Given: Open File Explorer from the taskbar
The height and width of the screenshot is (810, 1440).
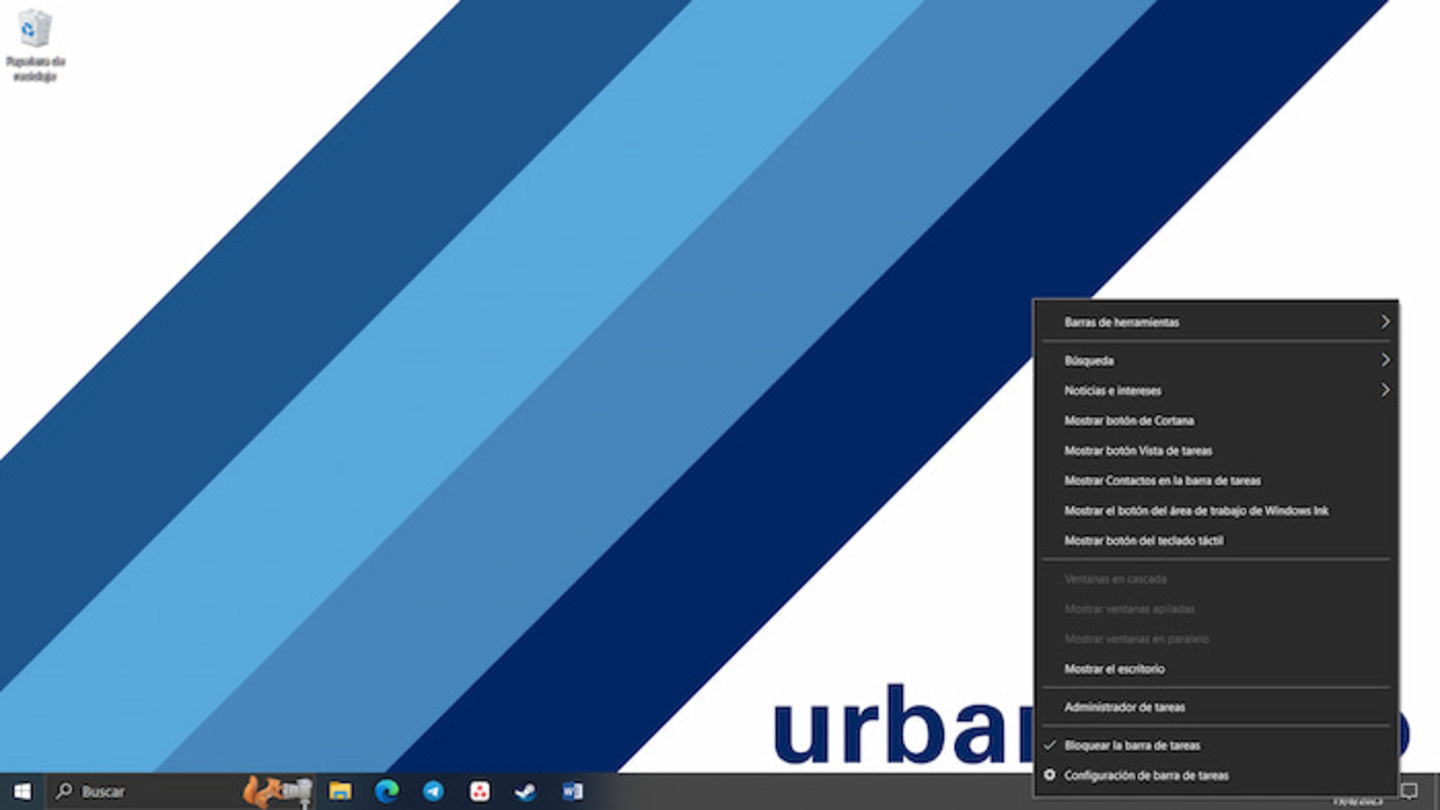Looking at the screenshot, I should pos(340,791).
